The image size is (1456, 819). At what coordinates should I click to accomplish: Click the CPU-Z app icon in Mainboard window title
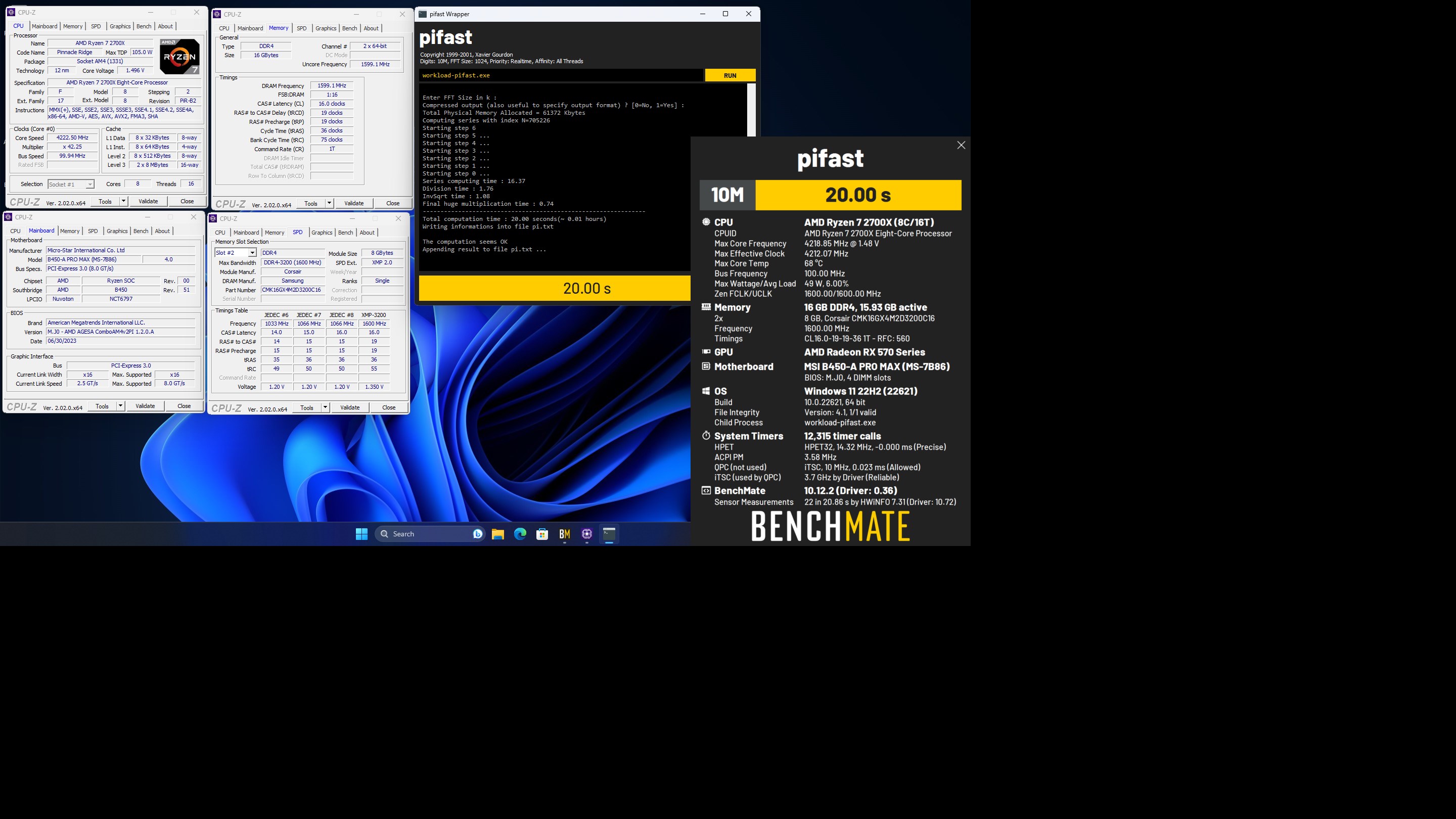point(9,217)
